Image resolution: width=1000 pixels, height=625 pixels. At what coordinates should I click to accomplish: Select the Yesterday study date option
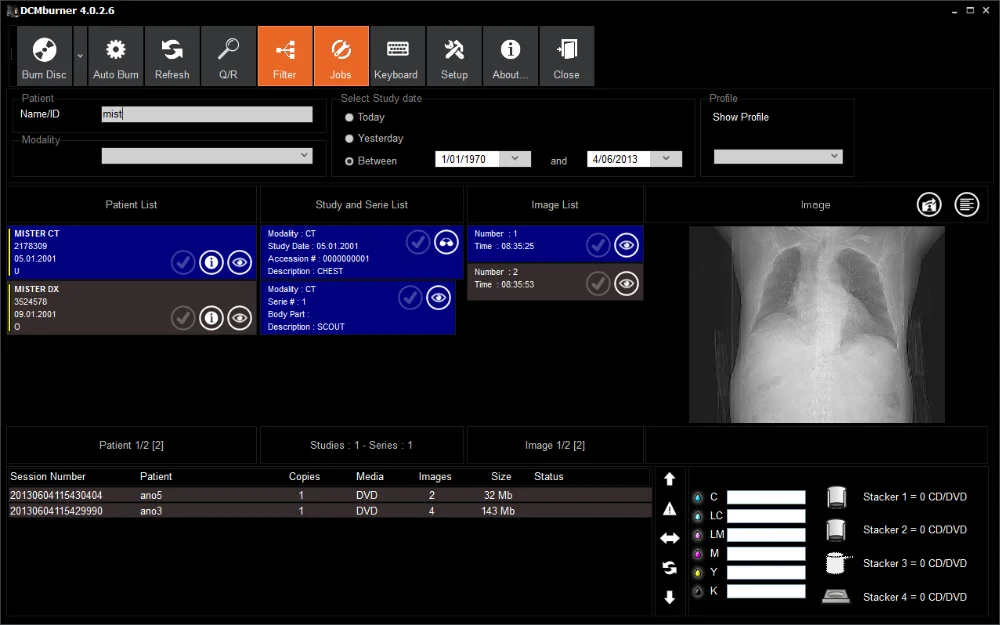[x=349, y=139]
